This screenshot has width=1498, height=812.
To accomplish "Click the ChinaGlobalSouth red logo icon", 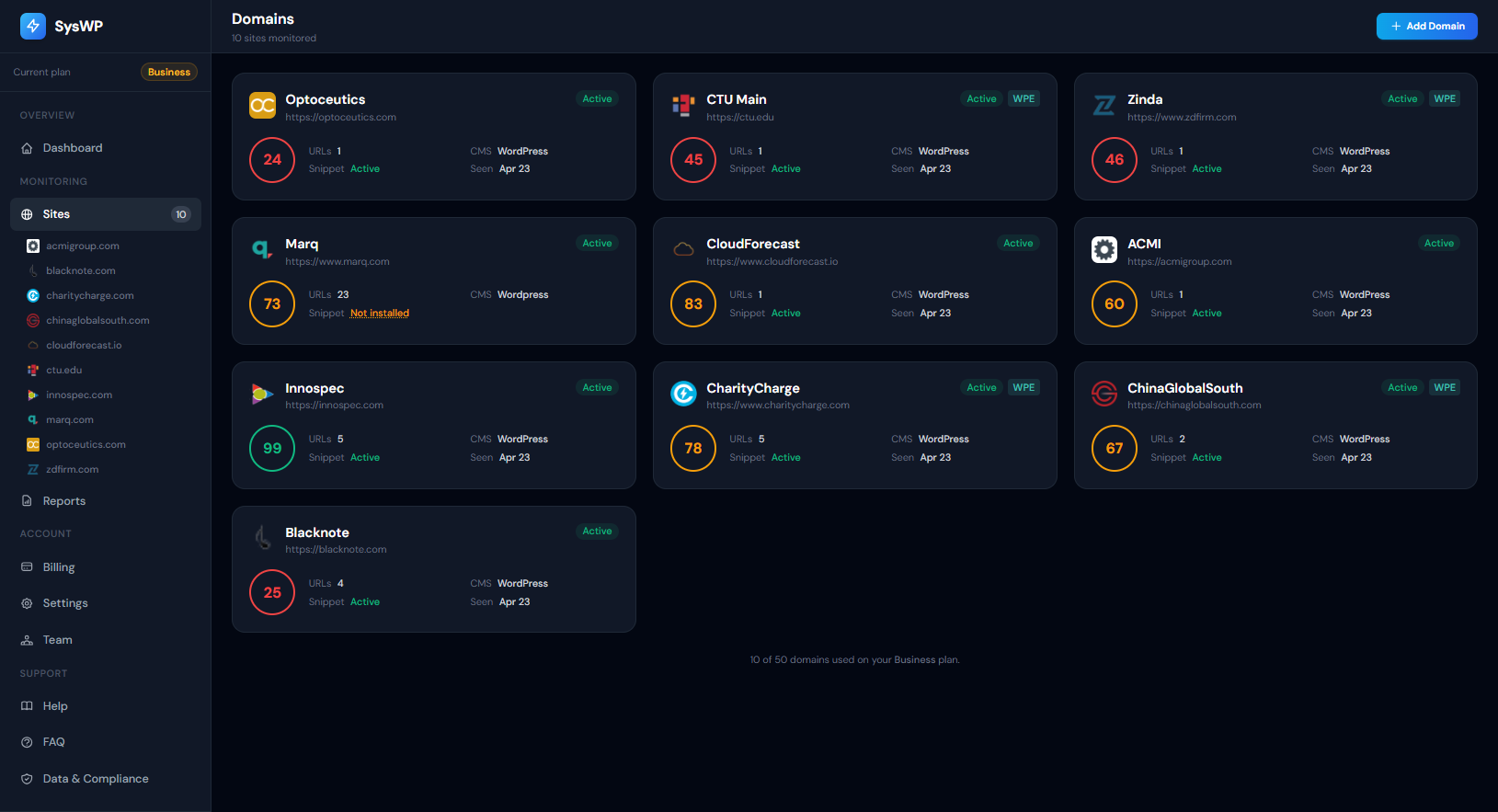I will 1104,395.
